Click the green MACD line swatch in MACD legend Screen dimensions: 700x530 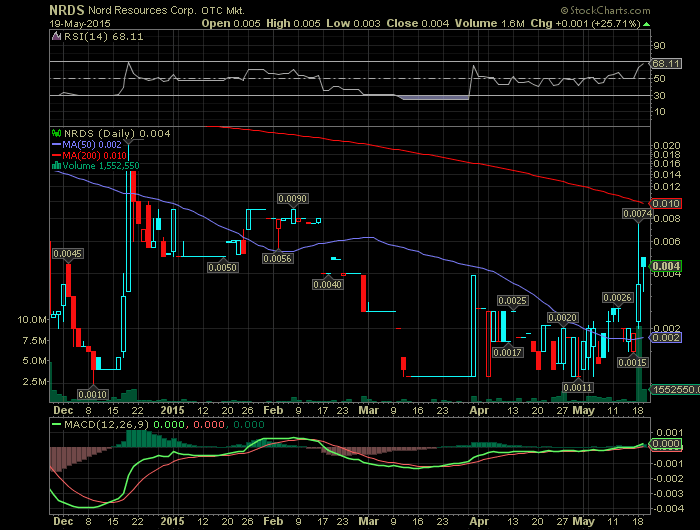tap(56, 424)
